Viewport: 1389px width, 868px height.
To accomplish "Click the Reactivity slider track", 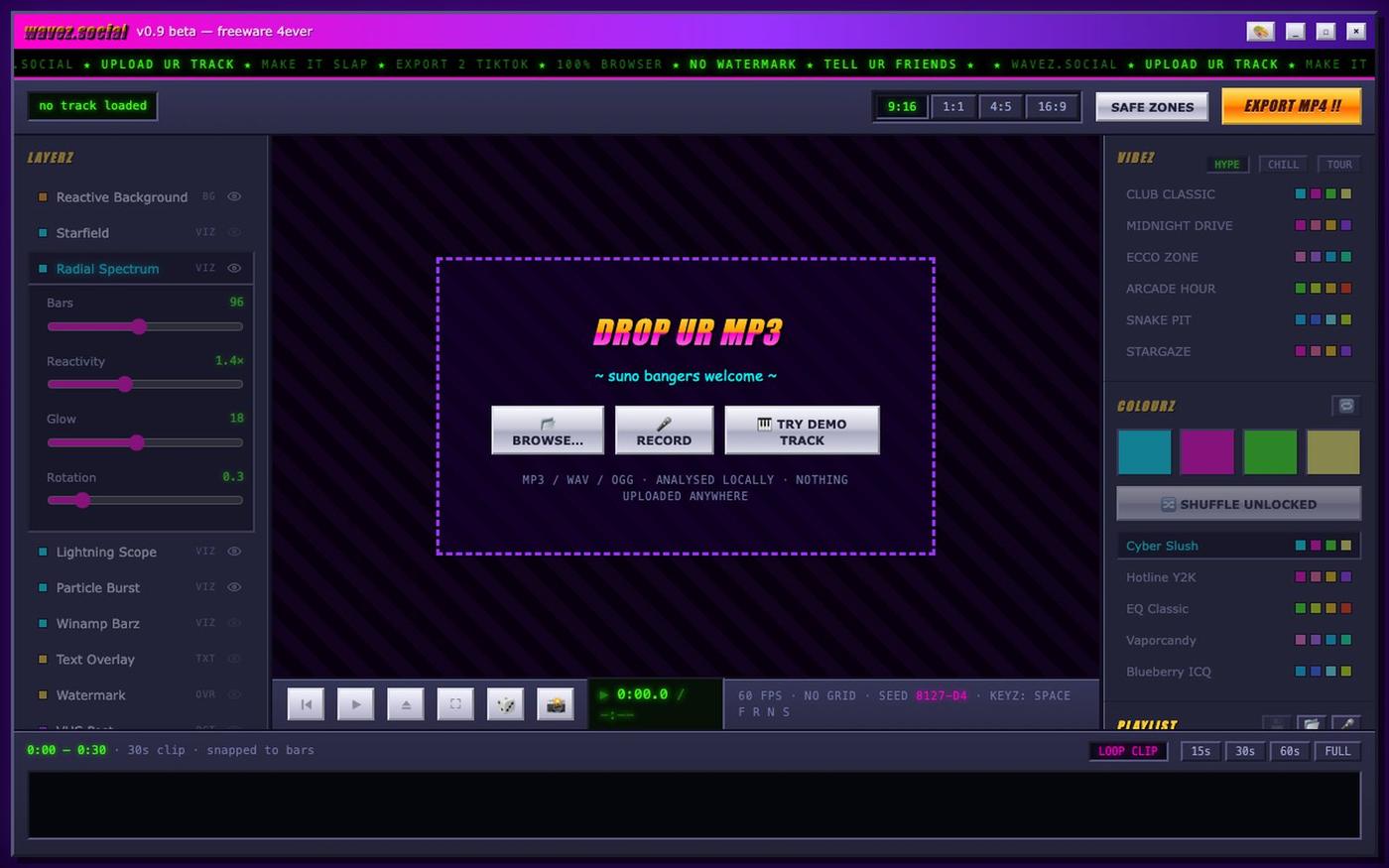I will (x=145, y=384).
